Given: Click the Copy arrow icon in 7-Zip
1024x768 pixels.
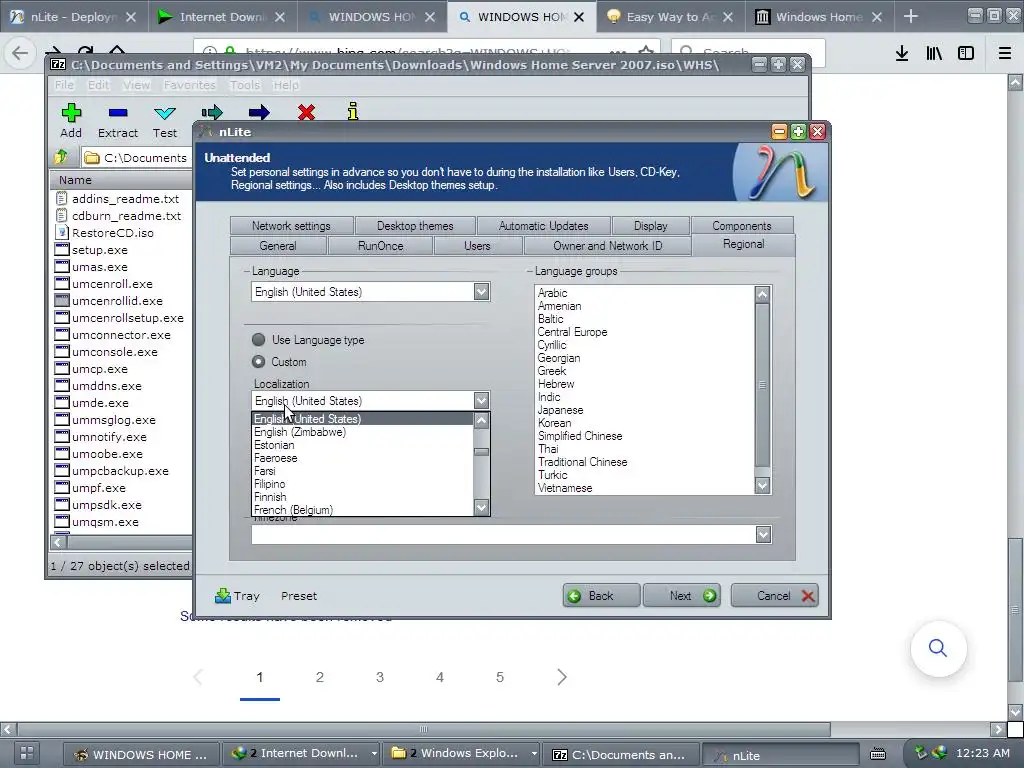Looking at the screenshot, I should pyautogui.click(x=212, y=113).
